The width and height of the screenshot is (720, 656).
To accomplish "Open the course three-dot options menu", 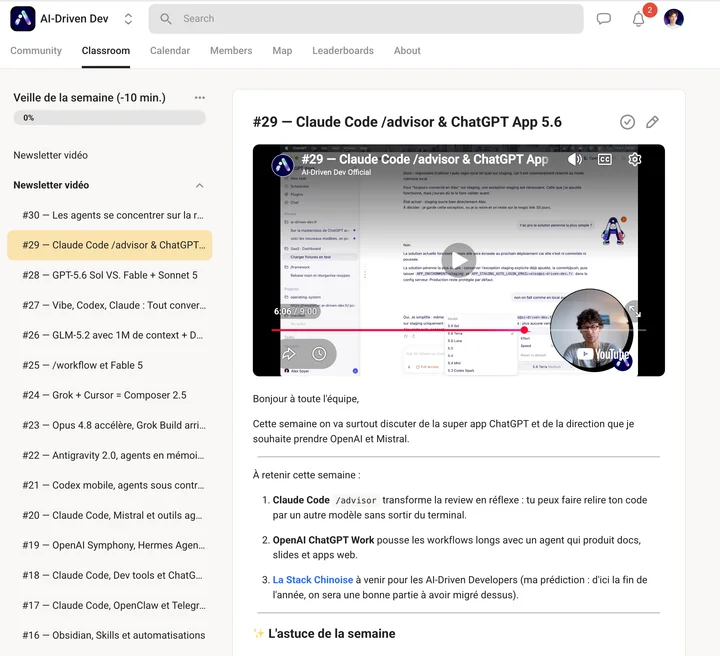I will point(199,97).
